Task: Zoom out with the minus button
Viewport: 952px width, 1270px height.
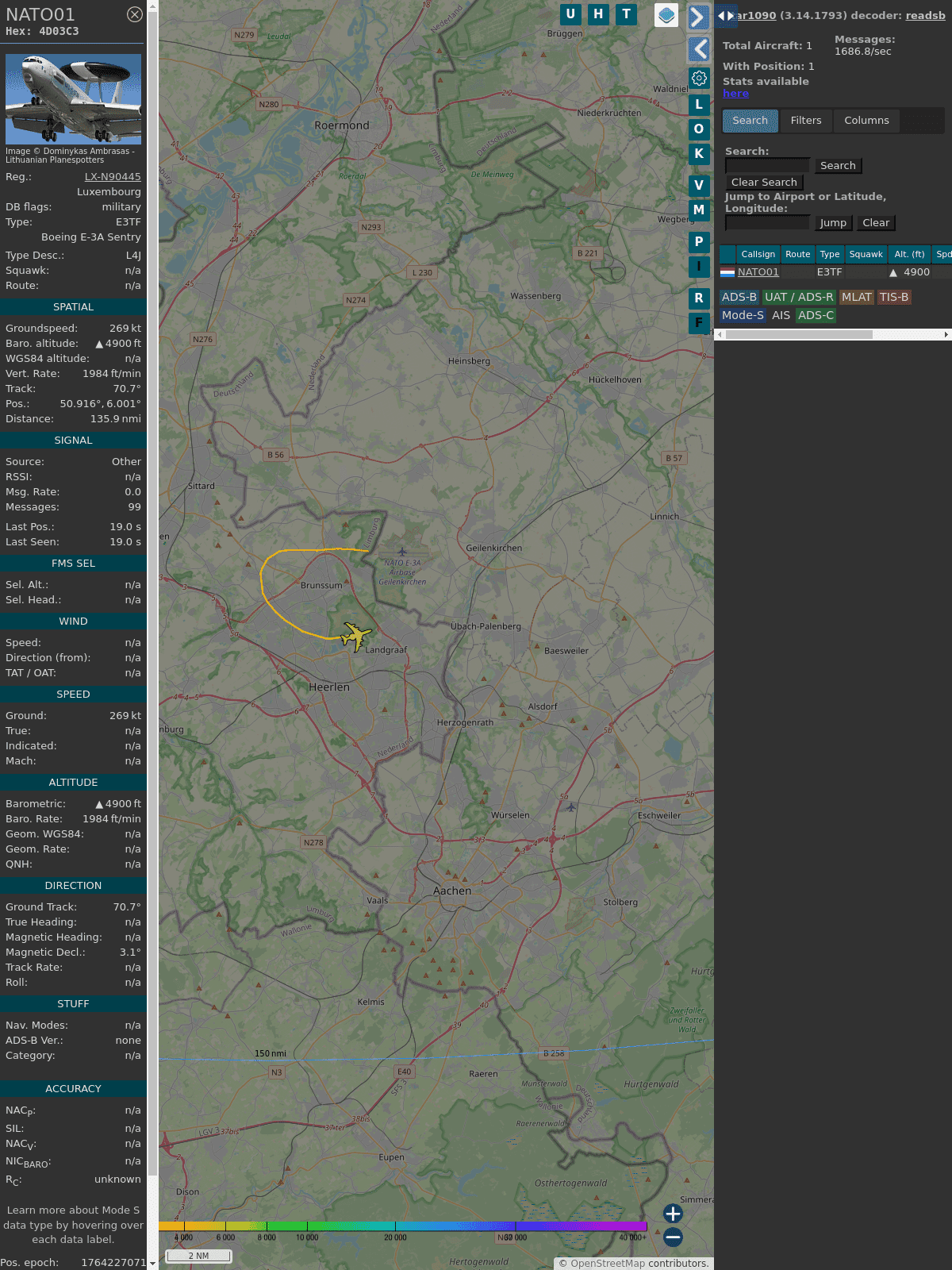Action: click(673, 1237)
